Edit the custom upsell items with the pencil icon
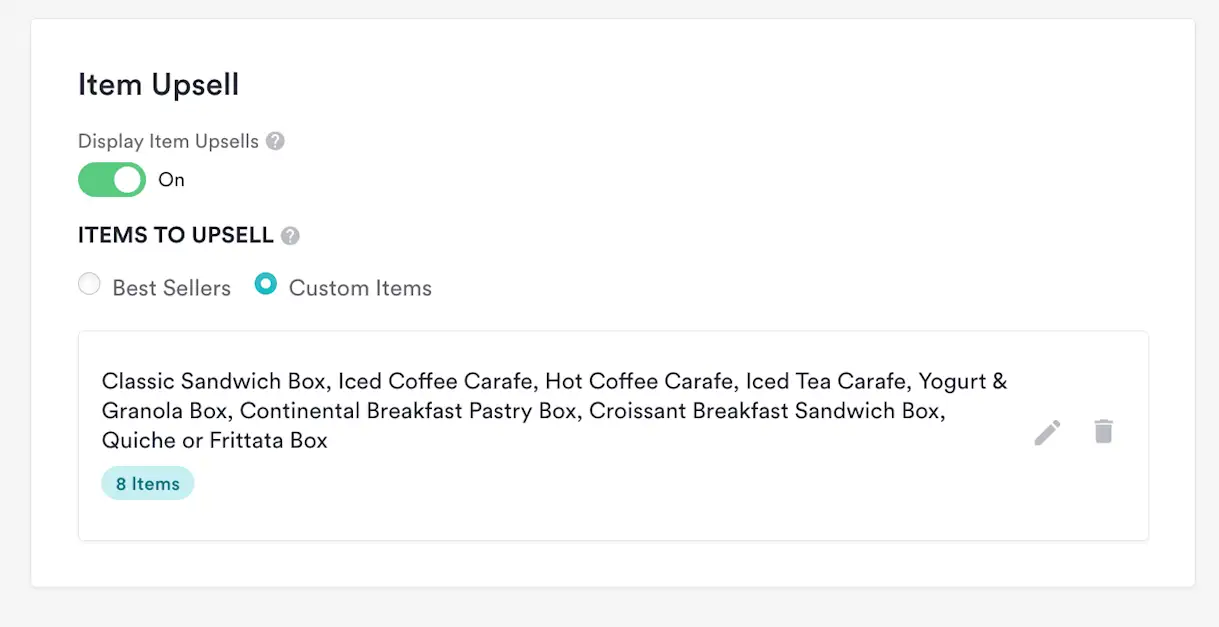The image size is (1219, 627). [x=1047, y=432]
